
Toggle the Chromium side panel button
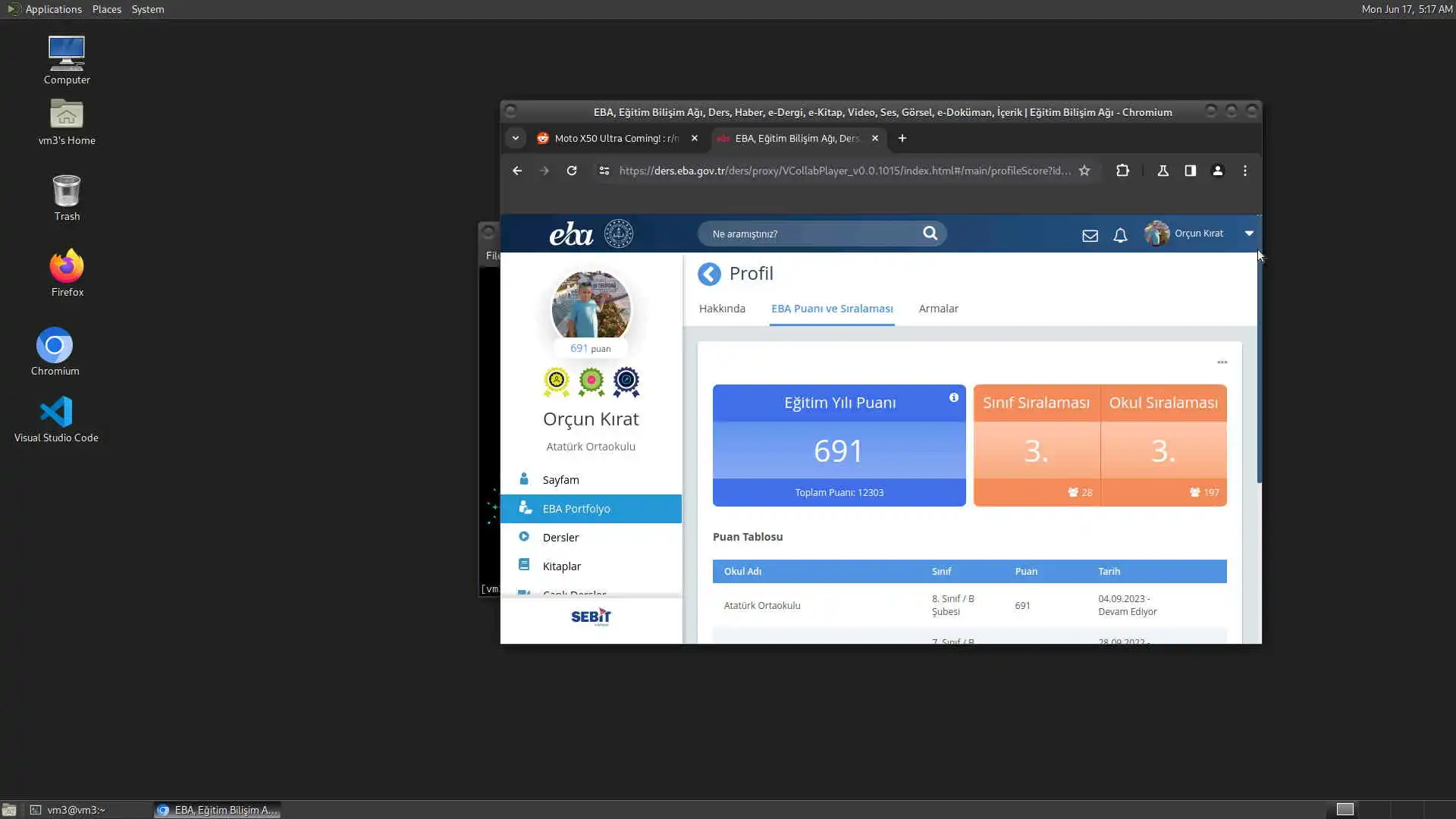(1190, 171)
